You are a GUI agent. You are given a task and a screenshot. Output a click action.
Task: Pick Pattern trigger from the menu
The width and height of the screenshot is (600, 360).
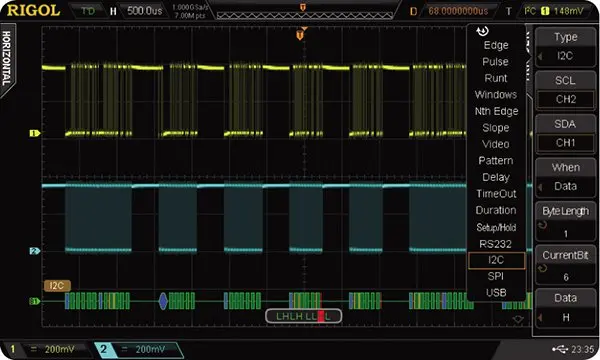(496, 161)
